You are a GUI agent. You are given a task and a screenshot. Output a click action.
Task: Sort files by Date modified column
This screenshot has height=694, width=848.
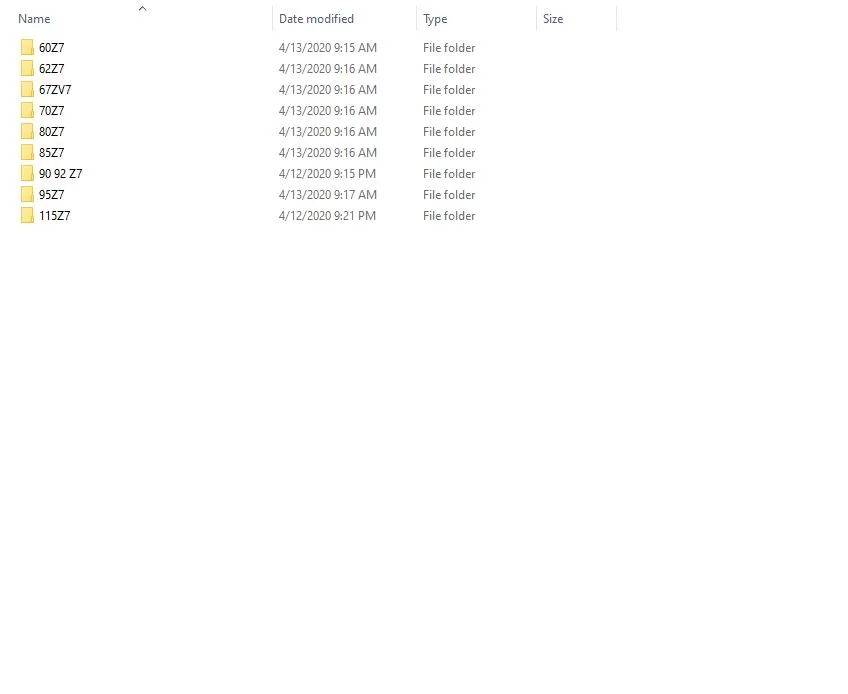point(344,19)
